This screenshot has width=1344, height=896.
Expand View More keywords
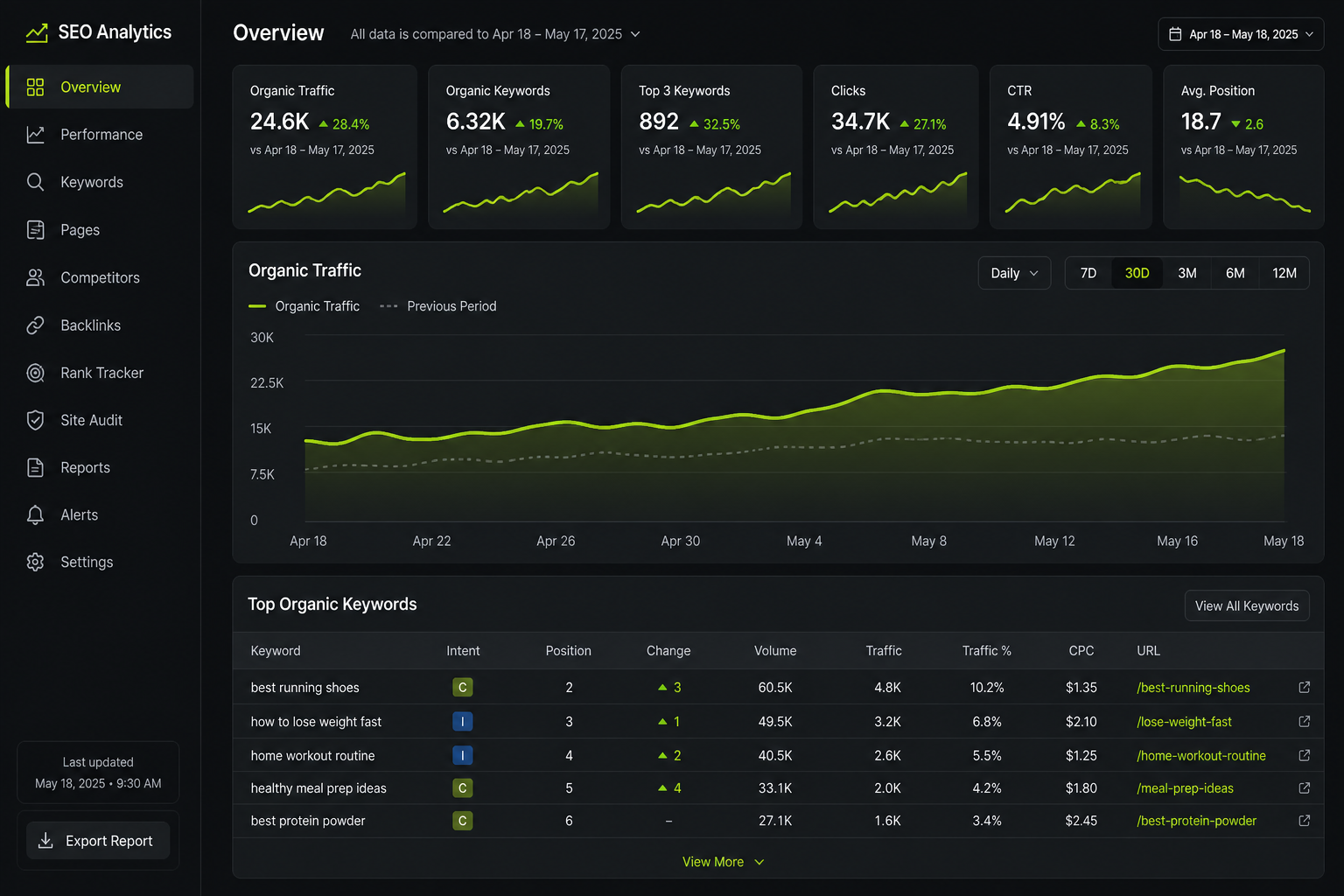pos(724,862)
